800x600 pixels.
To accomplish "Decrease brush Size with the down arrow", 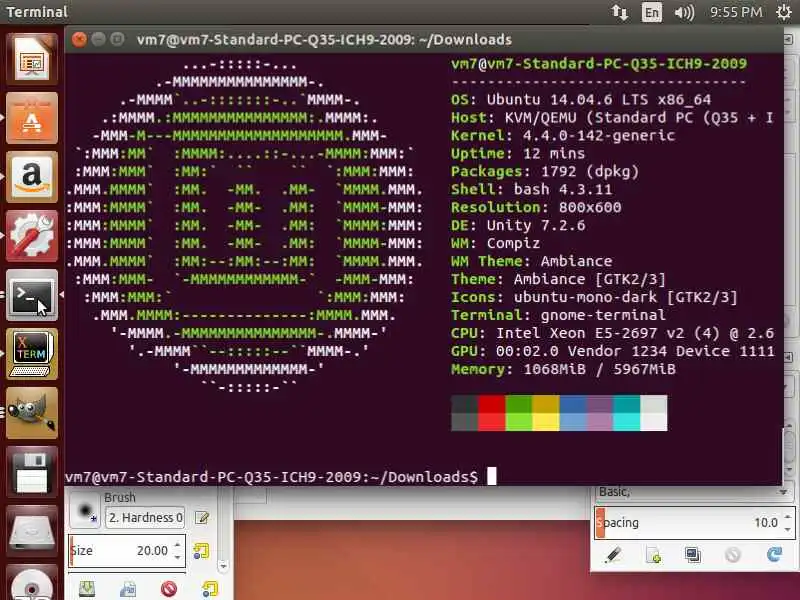I will (178, 557).
